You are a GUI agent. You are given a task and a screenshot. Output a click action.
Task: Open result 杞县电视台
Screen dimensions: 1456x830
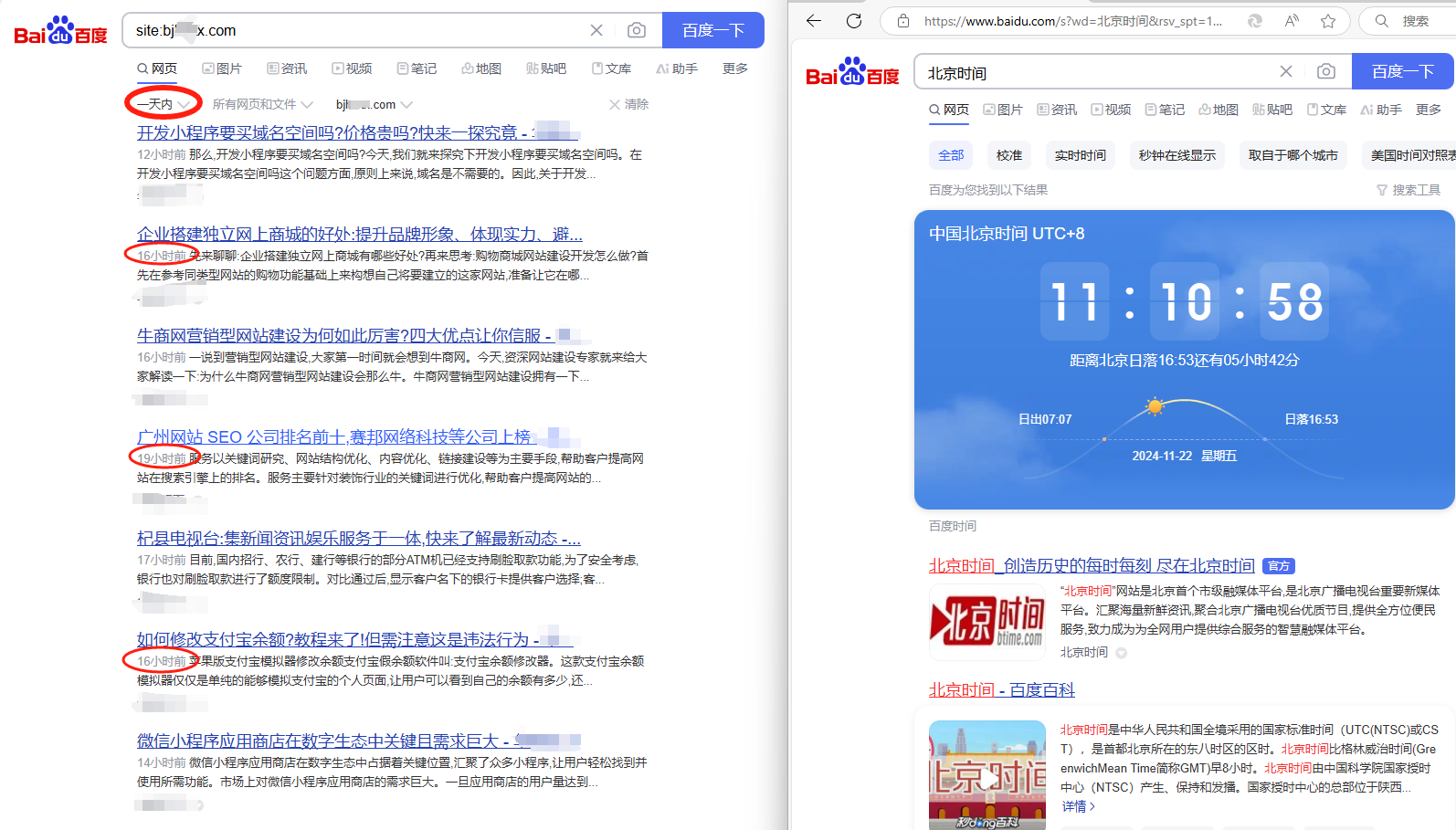coord(359,538)
